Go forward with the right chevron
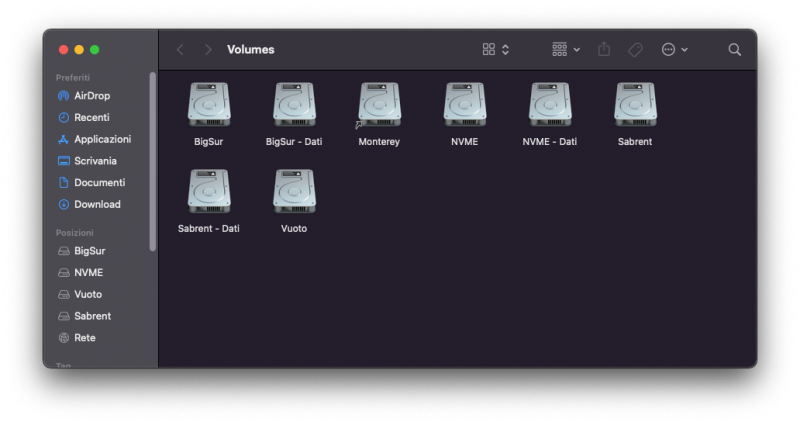Screen dimensions: 800x425 tap(208, 49)
